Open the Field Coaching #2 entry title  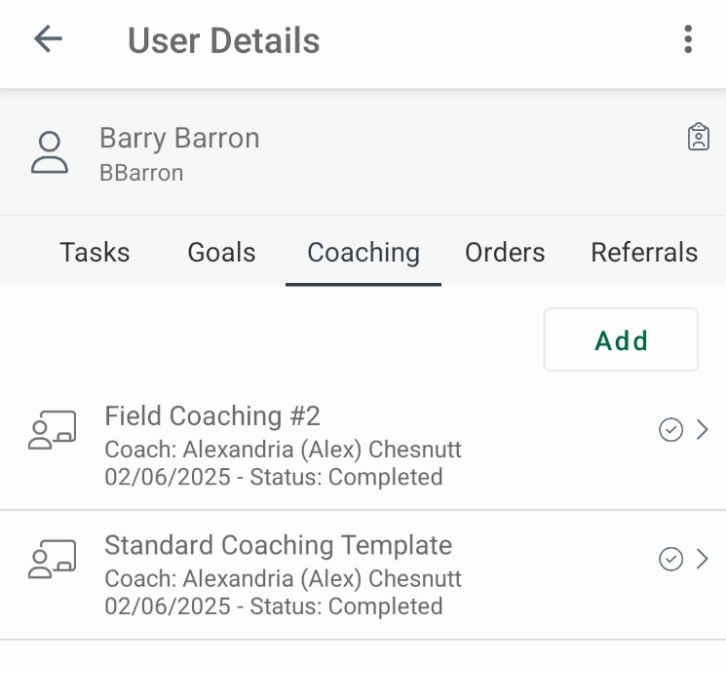pyautogui.click(x=213, y=416)
